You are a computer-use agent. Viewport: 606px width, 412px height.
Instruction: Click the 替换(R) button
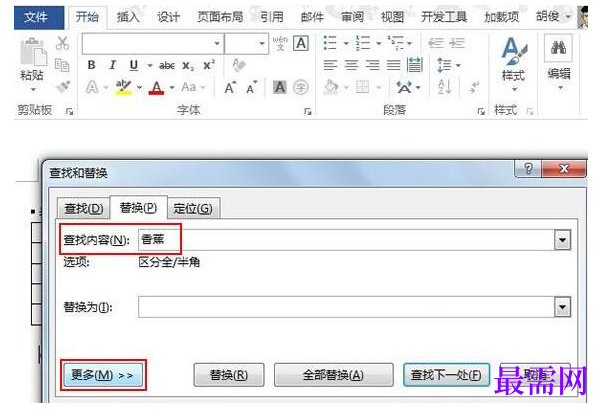[x=229, y=375]
